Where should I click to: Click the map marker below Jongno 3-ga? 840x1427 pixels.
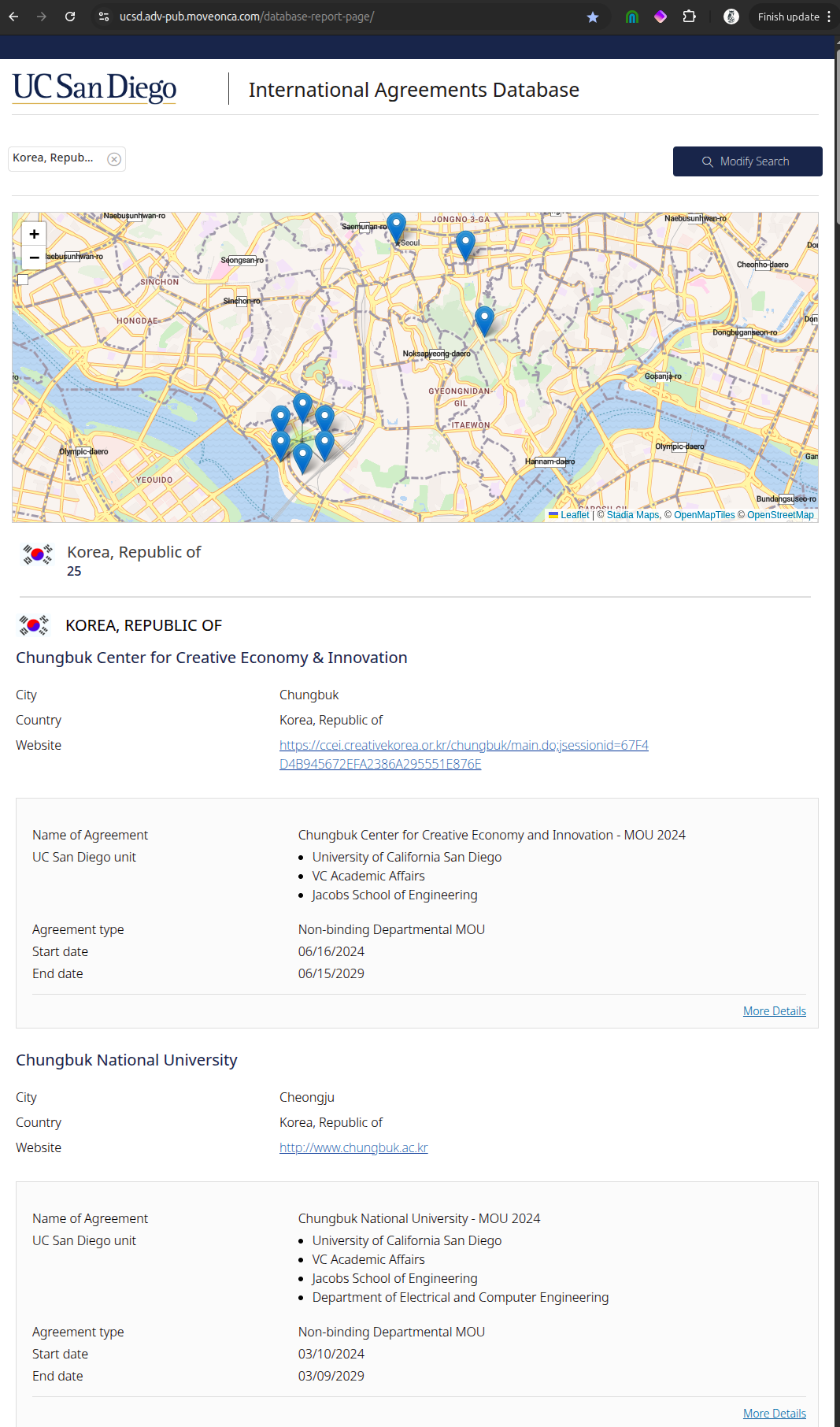[x=465, y=246]
